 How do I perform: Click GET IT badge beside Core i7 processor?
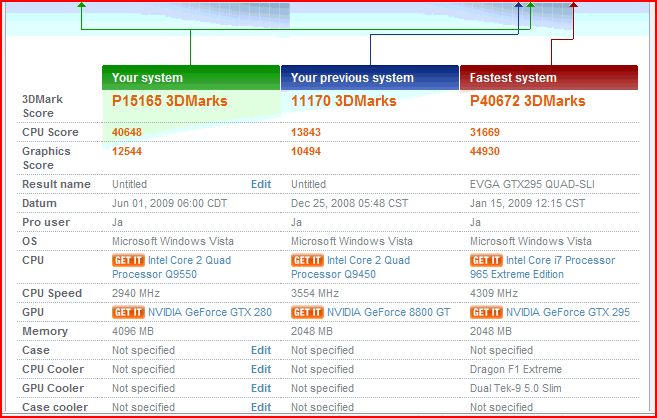coord(486,260)
